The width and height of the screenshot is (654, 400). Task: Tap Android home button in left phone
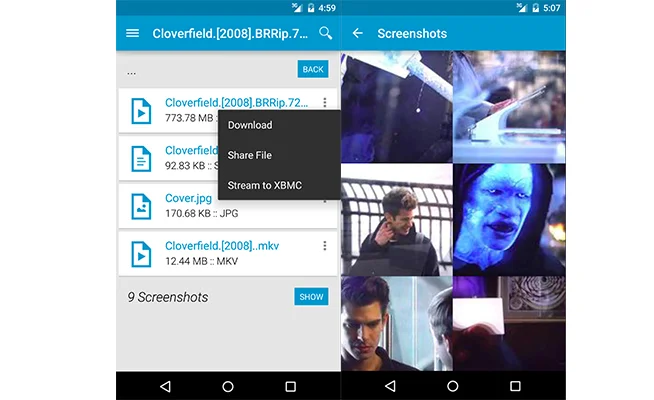(x=228, y=386)
